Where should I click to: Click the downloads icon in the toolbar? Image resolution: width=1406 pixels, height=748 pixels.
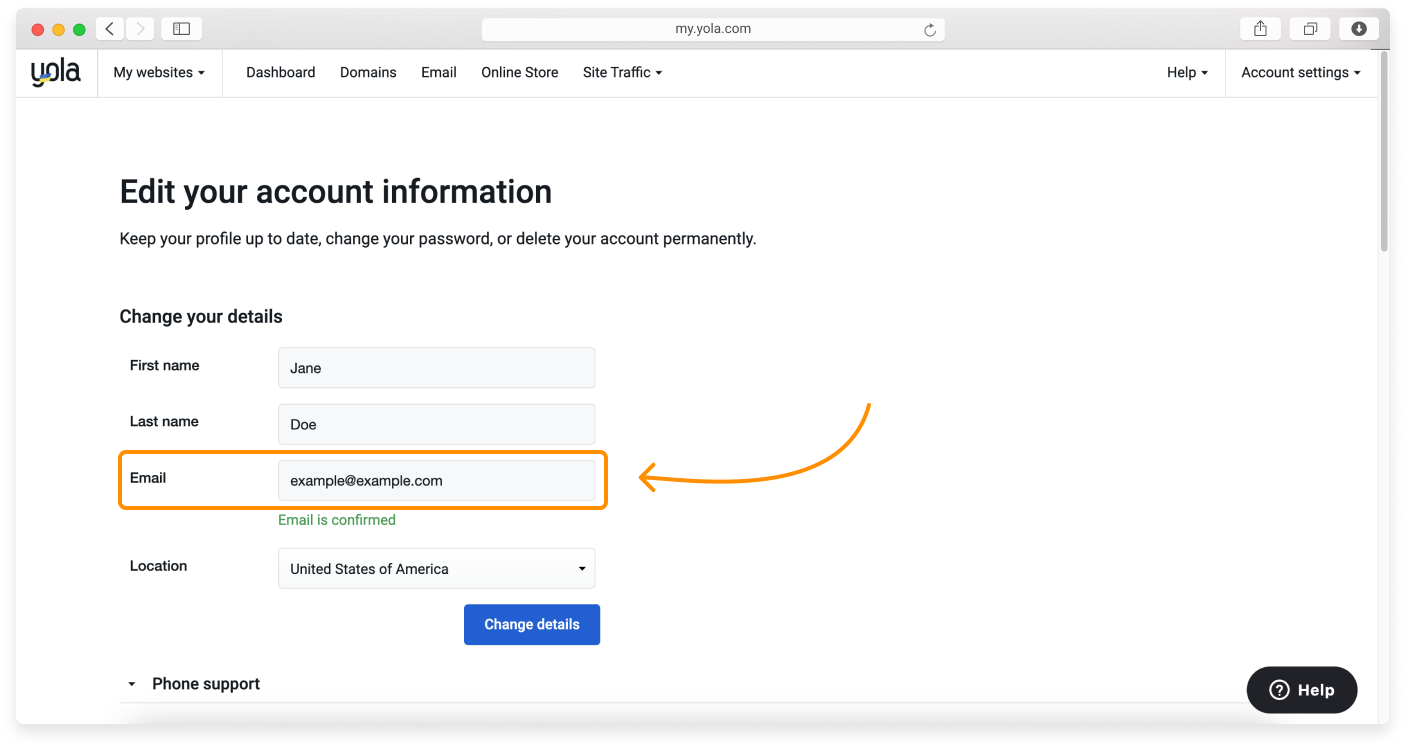pyautogui.click(x=1358, y=28)
